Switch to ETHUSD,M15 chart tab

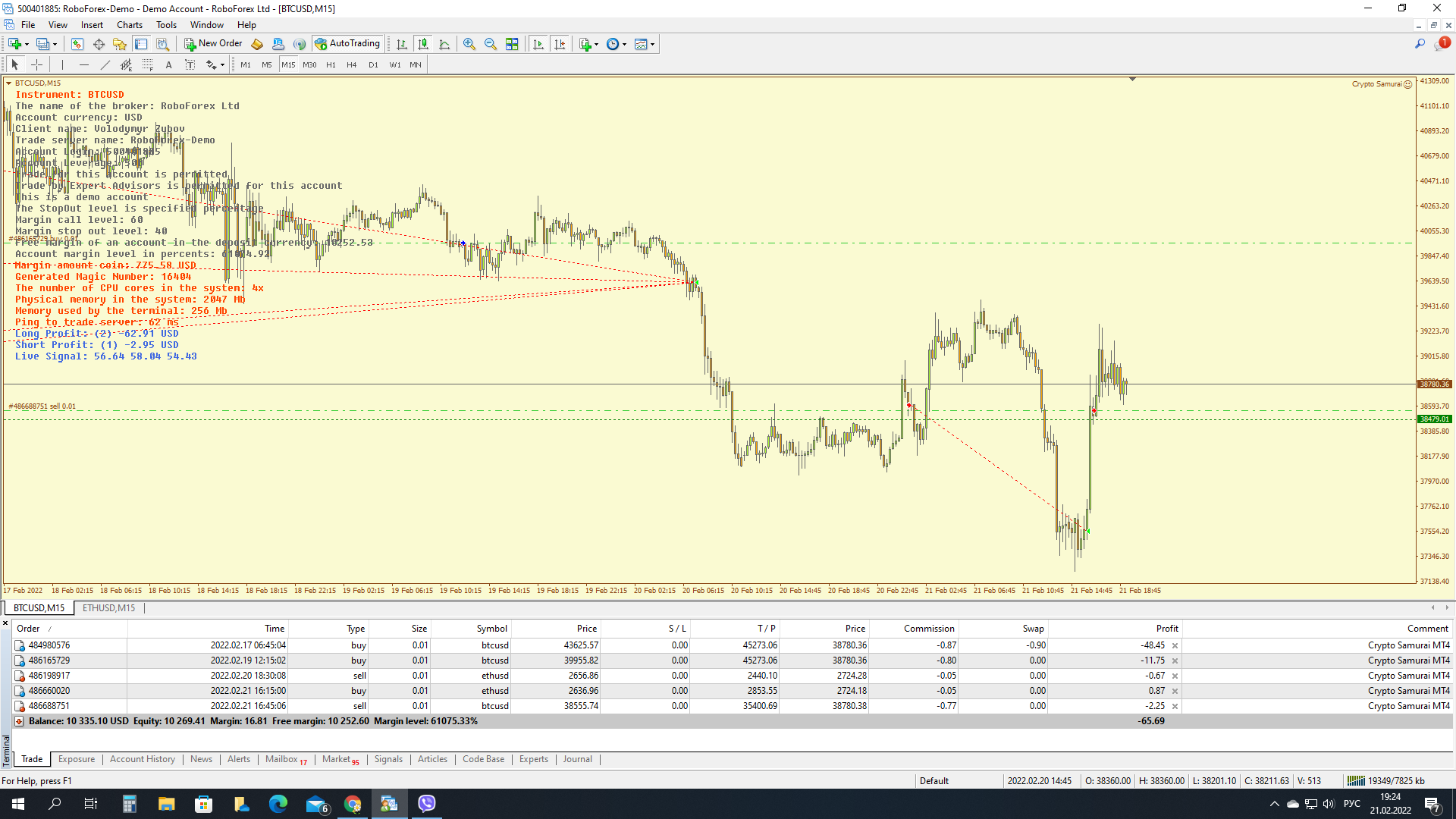point(109,608)
